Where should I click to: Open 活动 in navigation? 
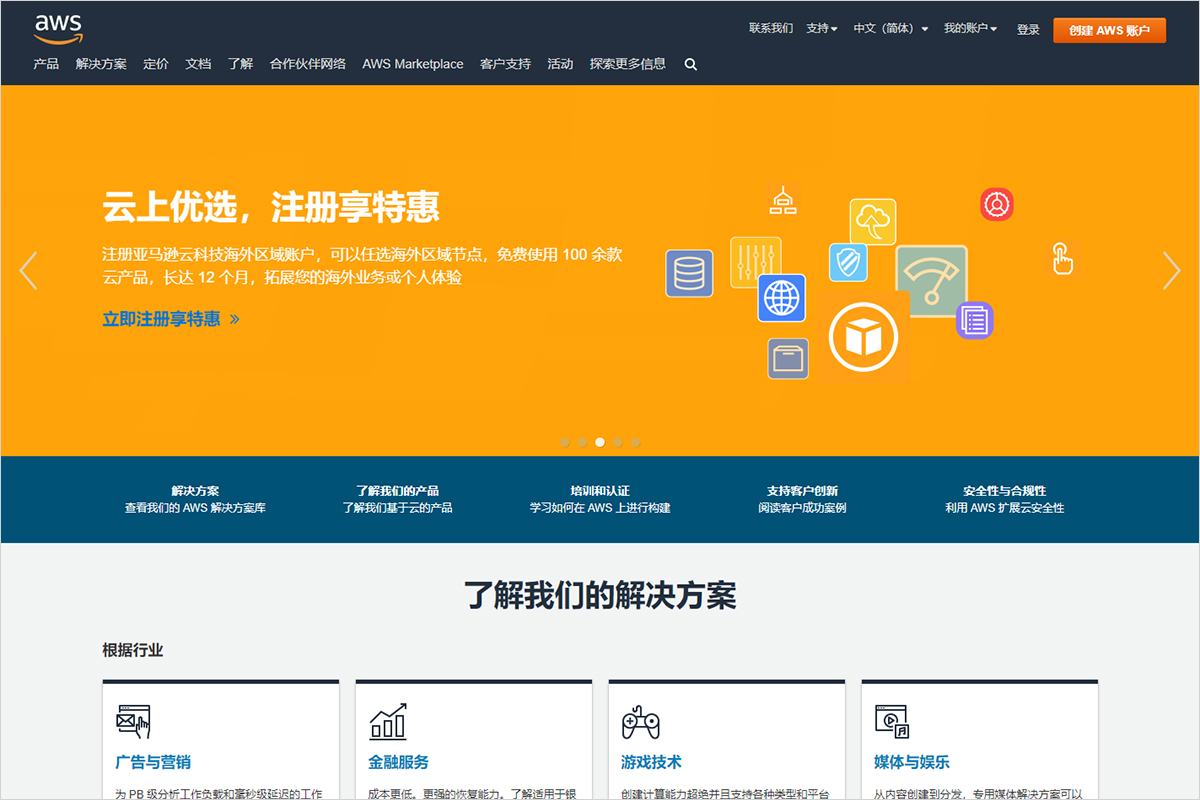(560, 64)
